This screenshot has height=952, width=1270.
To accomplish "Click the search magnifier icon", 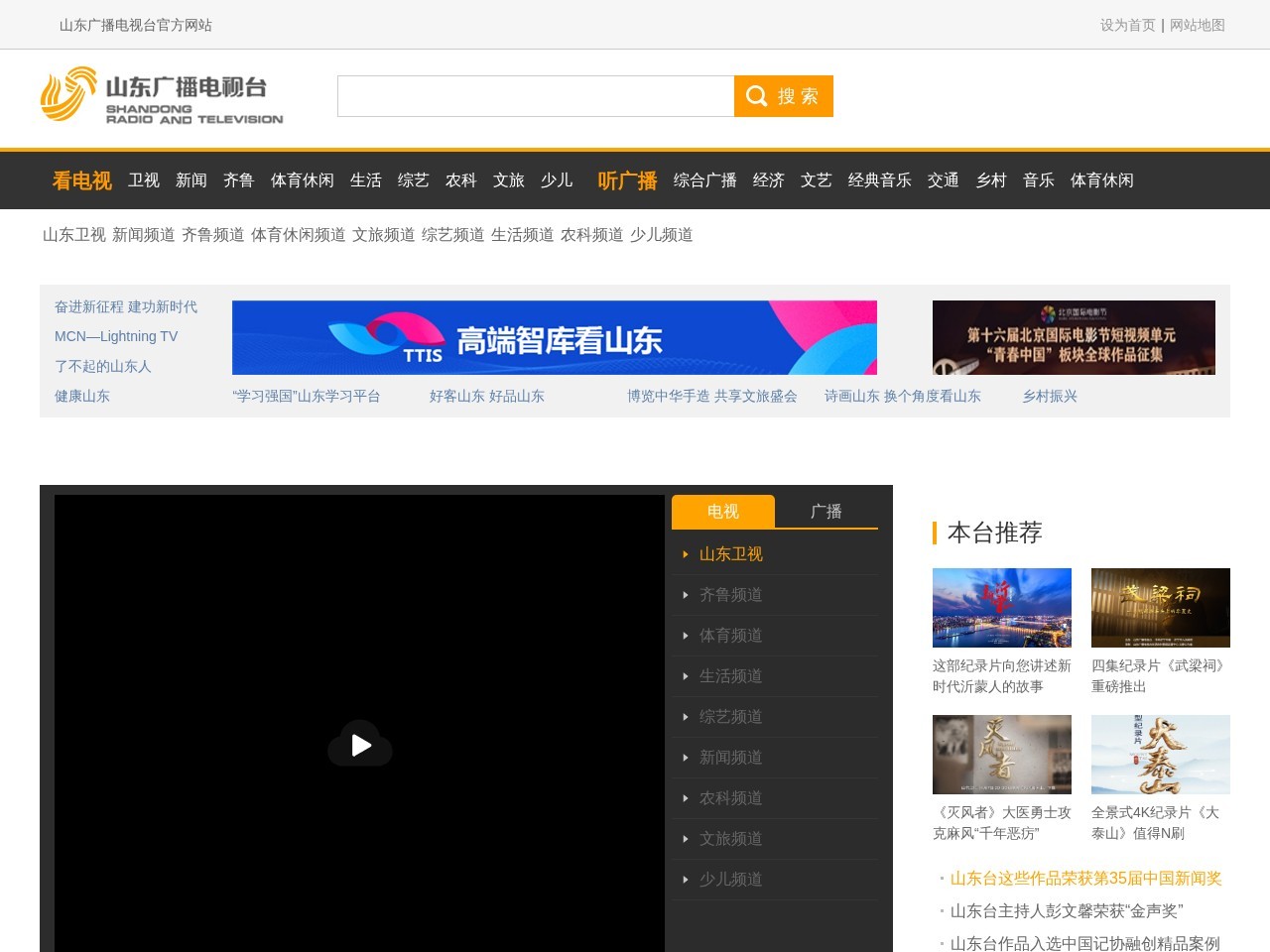I will [756, 96].
